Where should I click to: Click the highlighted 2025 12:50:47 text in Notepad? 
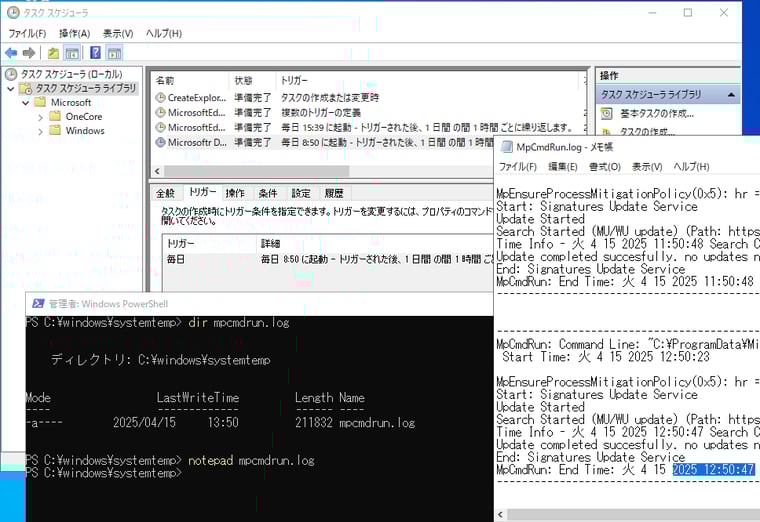click(x=713, y=469)
